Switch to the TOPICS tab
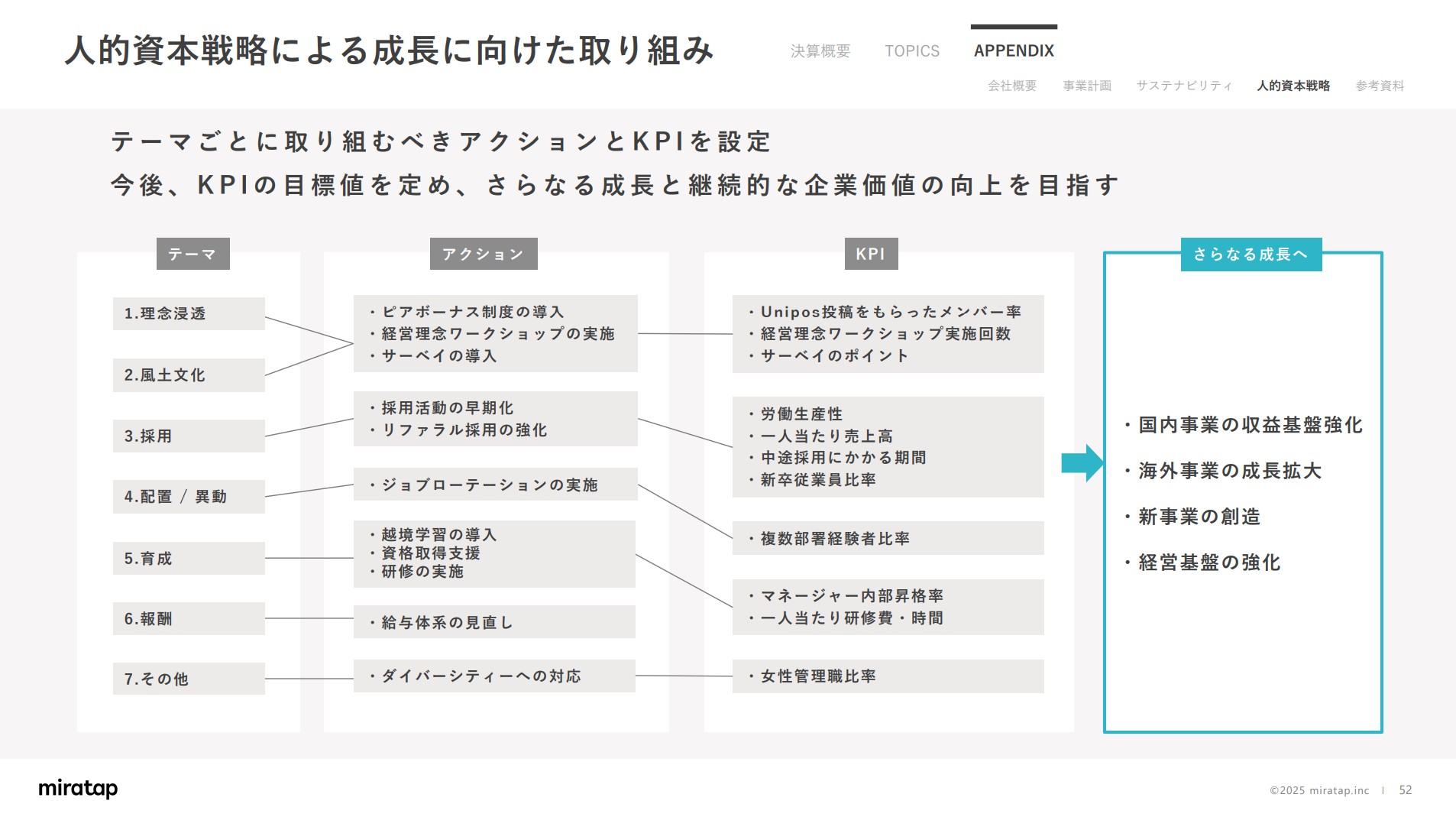This screenshot has height=817, width=1456. point(912,50)
